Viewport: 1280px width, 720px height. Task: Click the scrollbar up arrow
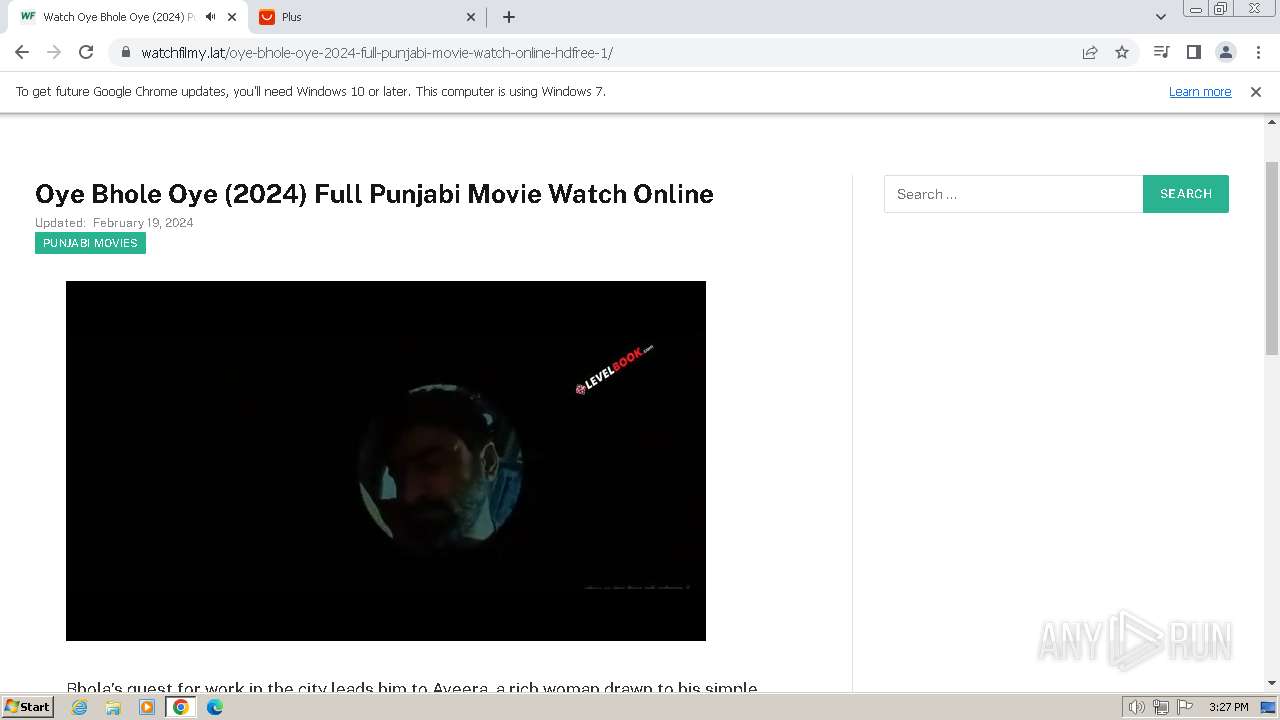click(1272, 120)
